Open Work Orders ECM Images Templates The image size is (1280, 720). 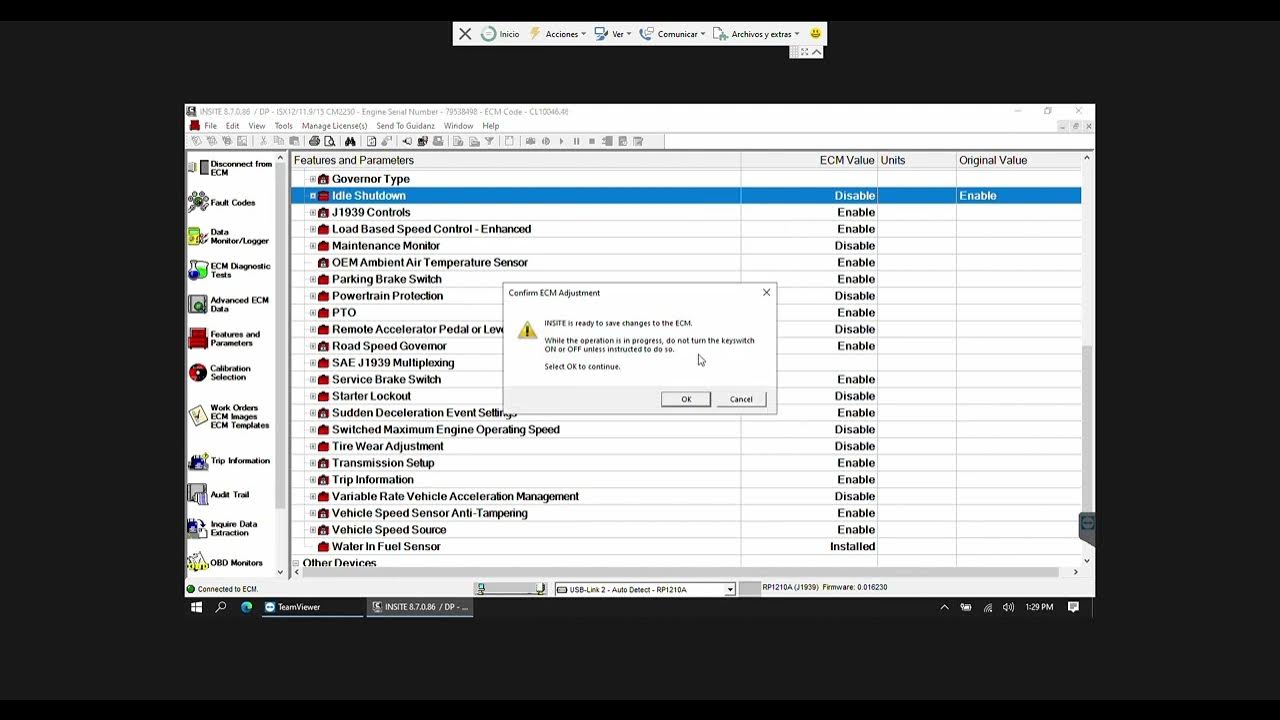coord(229,416)
